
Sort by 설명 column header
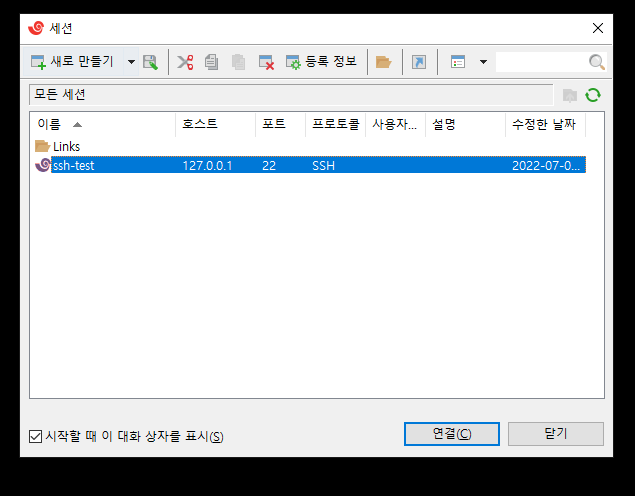pyautogui.click(x=465, y=124)
